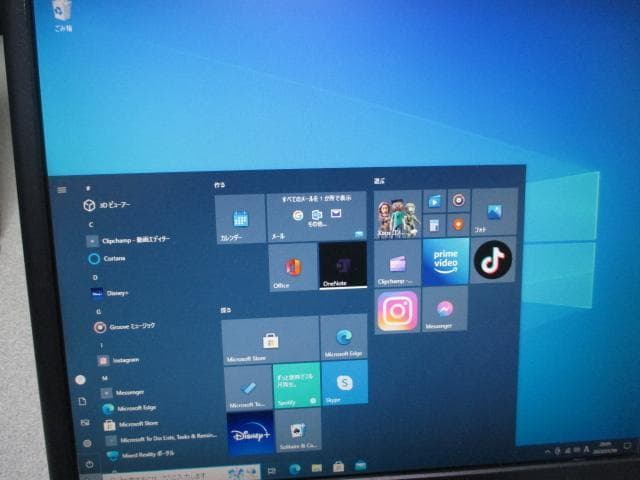
Task: Open the Power options button
Action: [x=89, y=464]
